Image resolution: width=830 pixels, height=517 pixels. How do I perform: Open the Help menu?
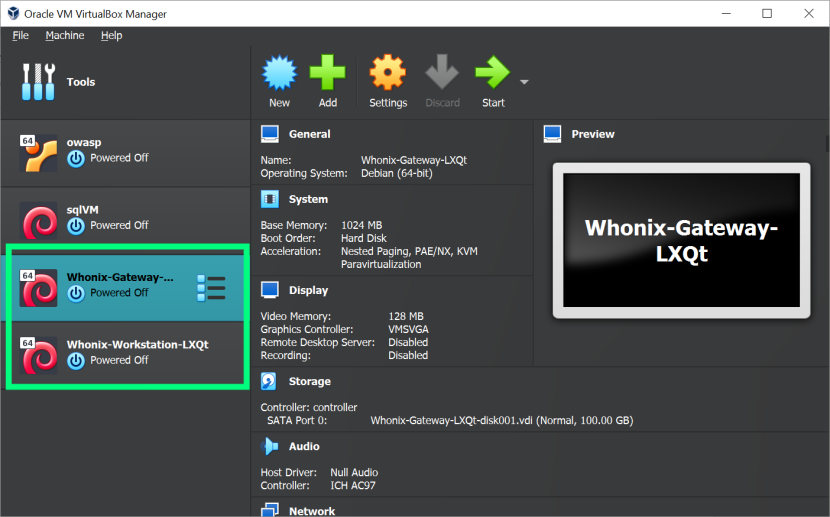tap(112, 35)
